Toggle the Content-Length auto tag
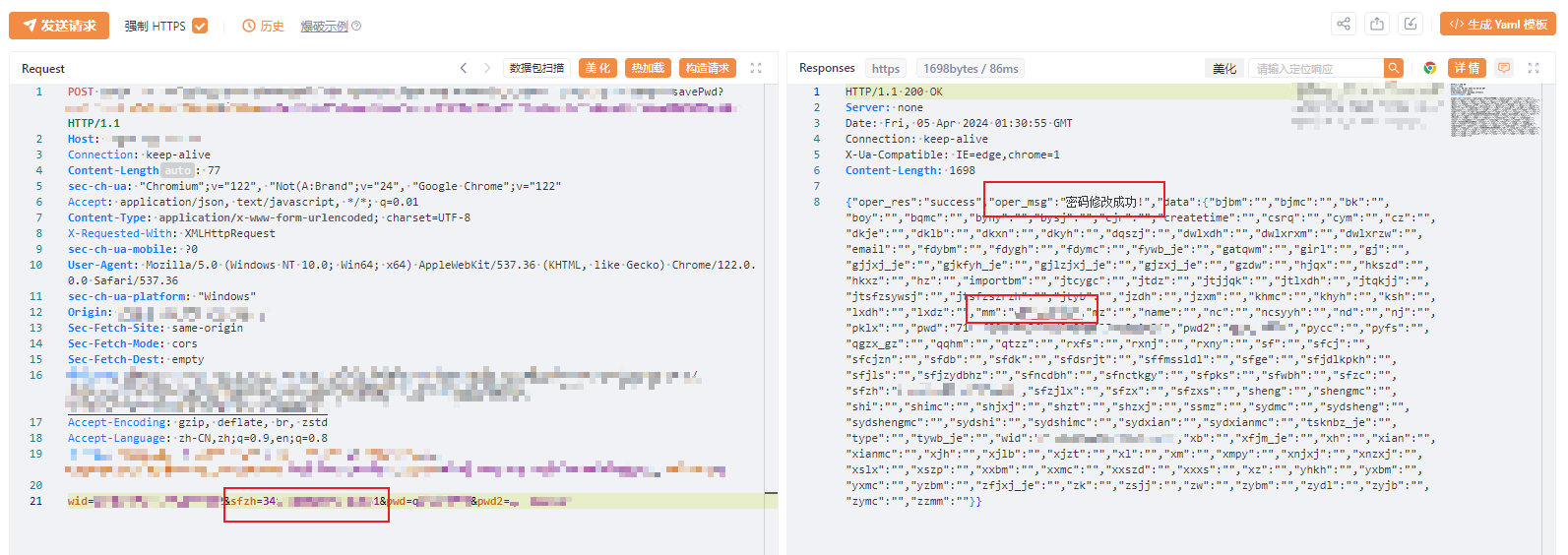 click(177, 170)
